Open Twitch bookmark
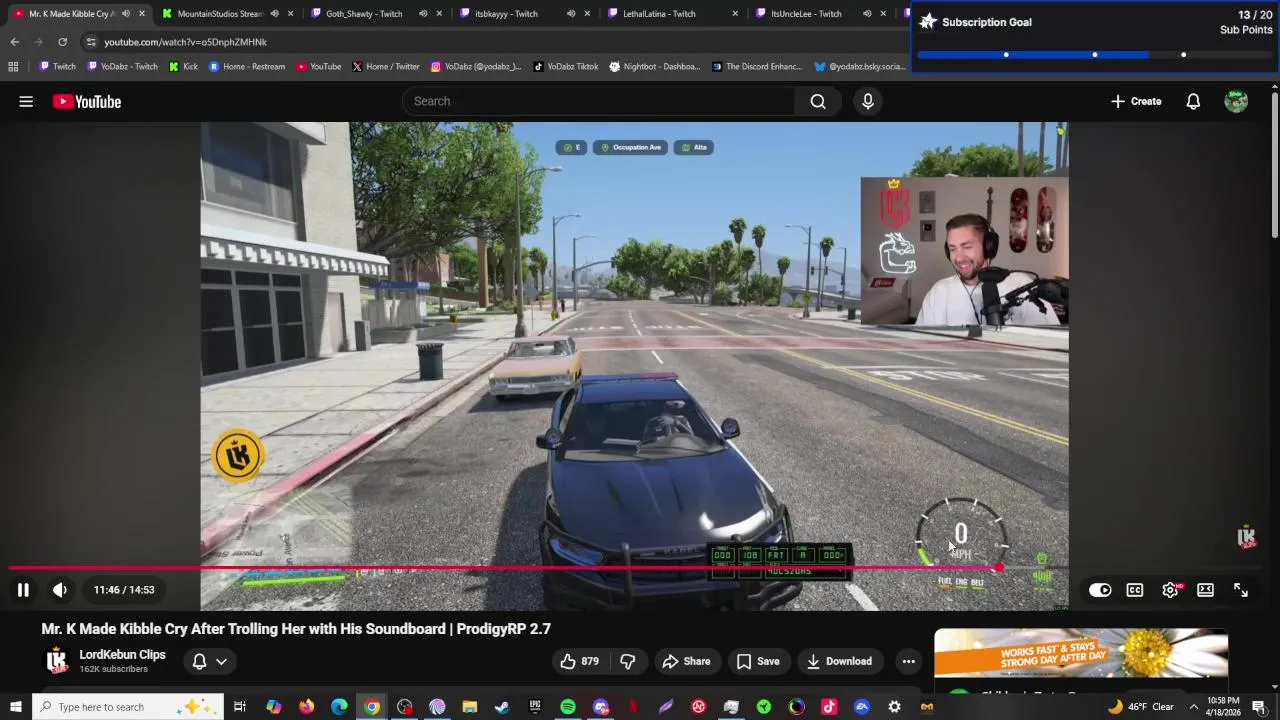The height and width of the screenshot is (720, 1280). 58,67
